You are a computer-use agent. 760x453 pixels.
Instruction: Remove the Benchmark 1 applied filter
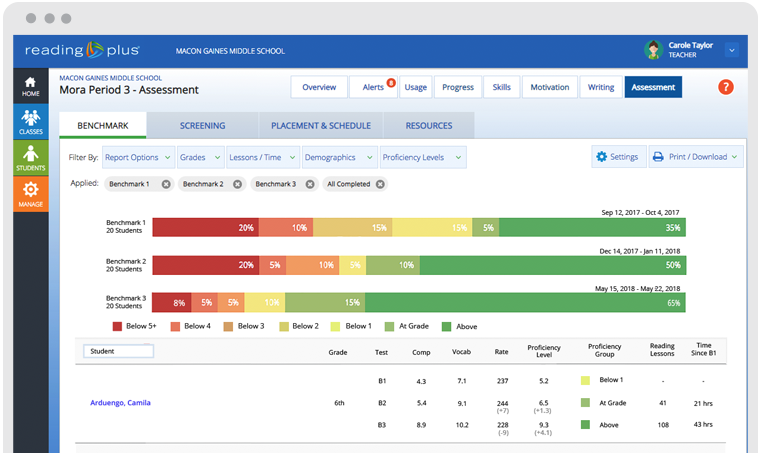[x=166, y=184]
